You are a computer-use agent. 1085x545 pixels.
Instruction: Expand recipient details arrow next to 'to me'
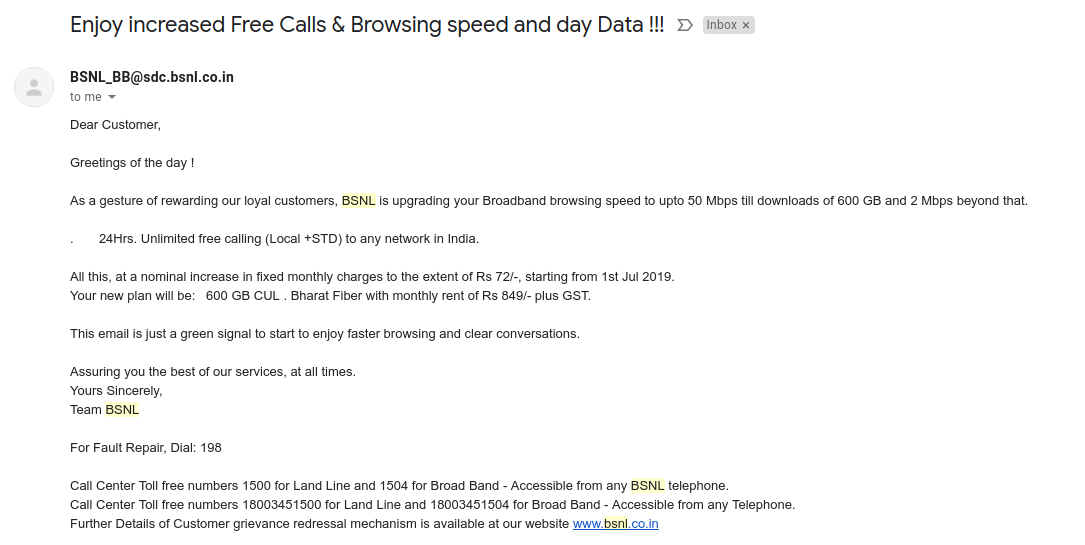coord(112,97)
